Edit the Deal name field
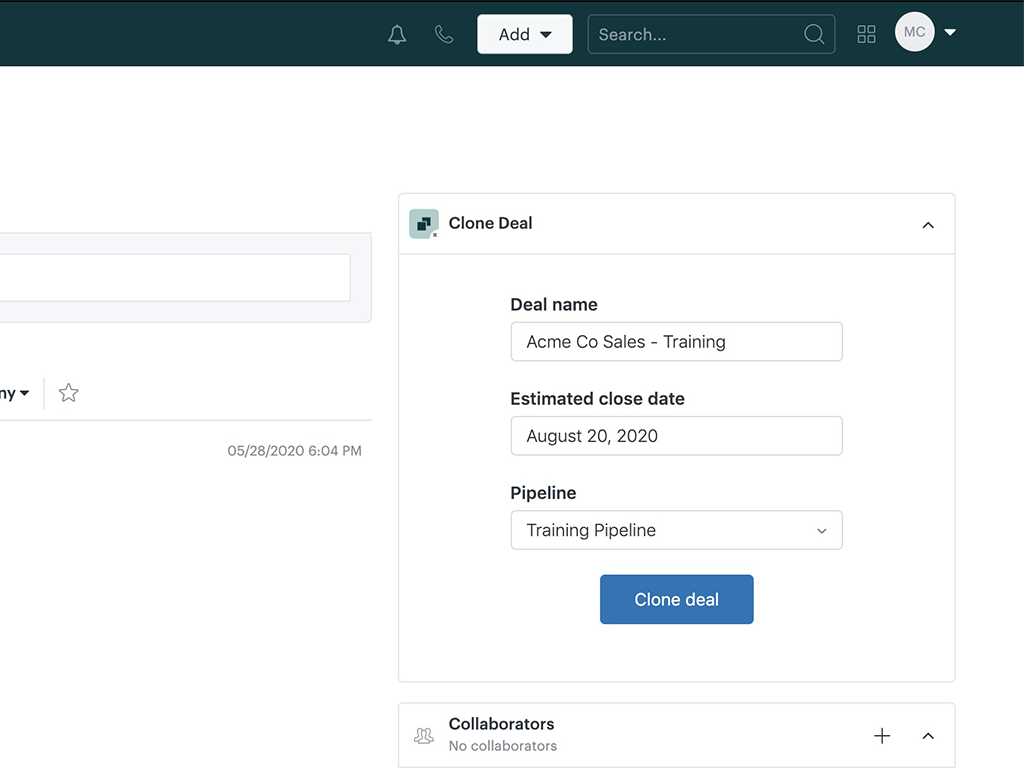Screen dimensions: 1024x768 (x=676, y=342)
